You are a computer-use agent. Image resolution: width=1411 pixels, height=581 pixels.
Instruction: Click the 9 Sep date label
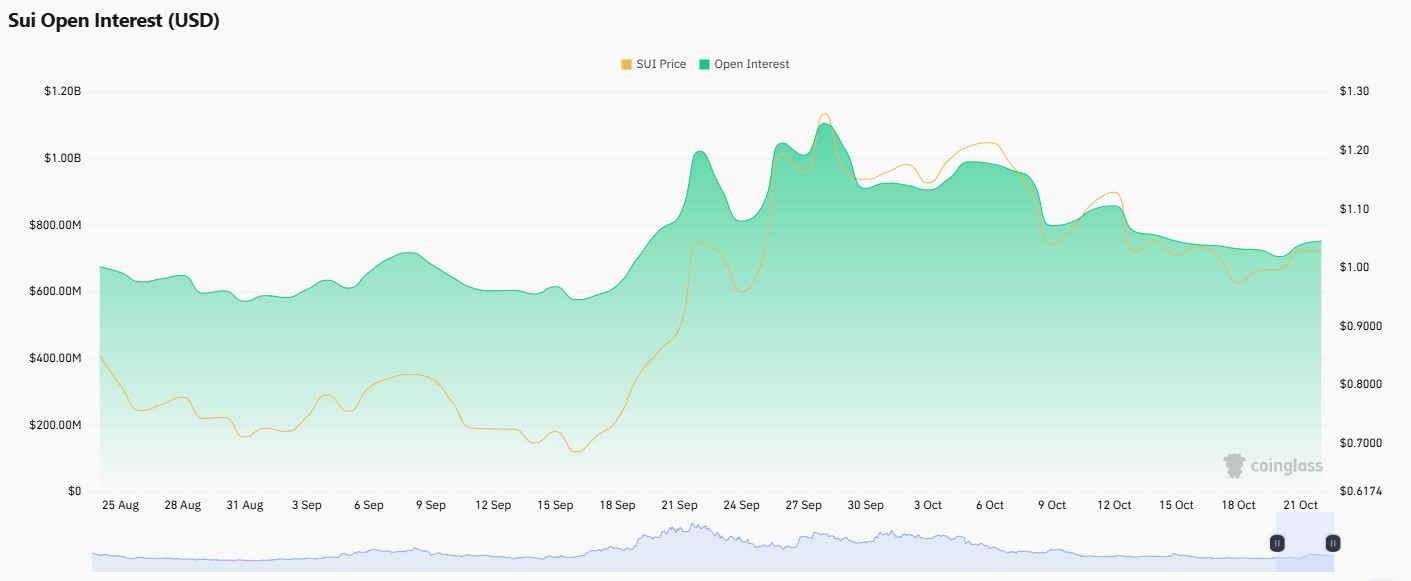pos(430,505)
